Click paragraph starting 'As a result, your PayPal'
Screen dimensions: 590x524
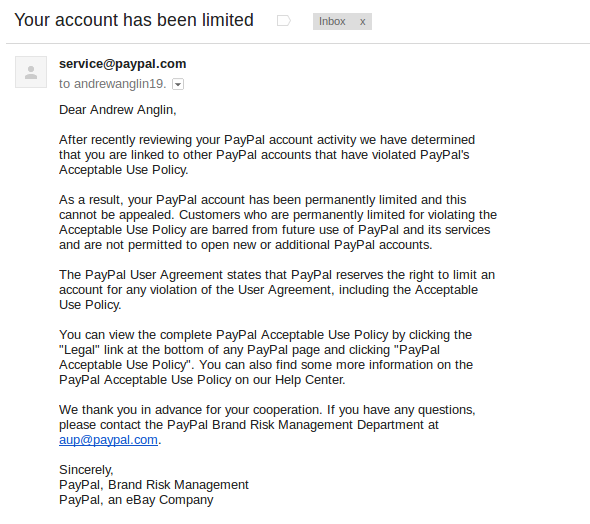tap(278, 222)
